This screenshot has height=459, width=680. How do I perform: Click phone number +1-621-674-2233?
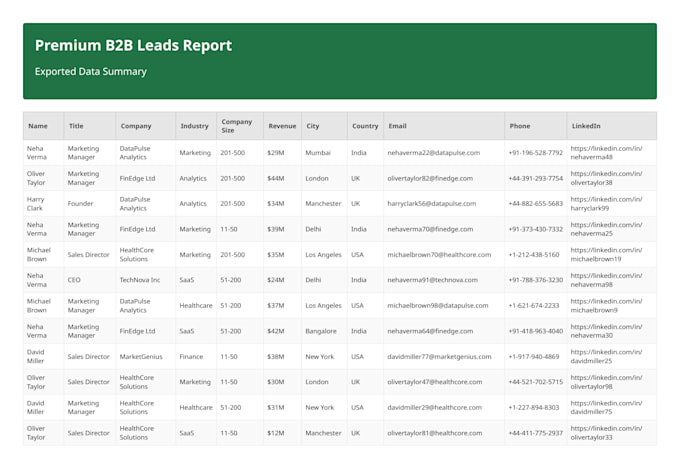pos(534,305)
